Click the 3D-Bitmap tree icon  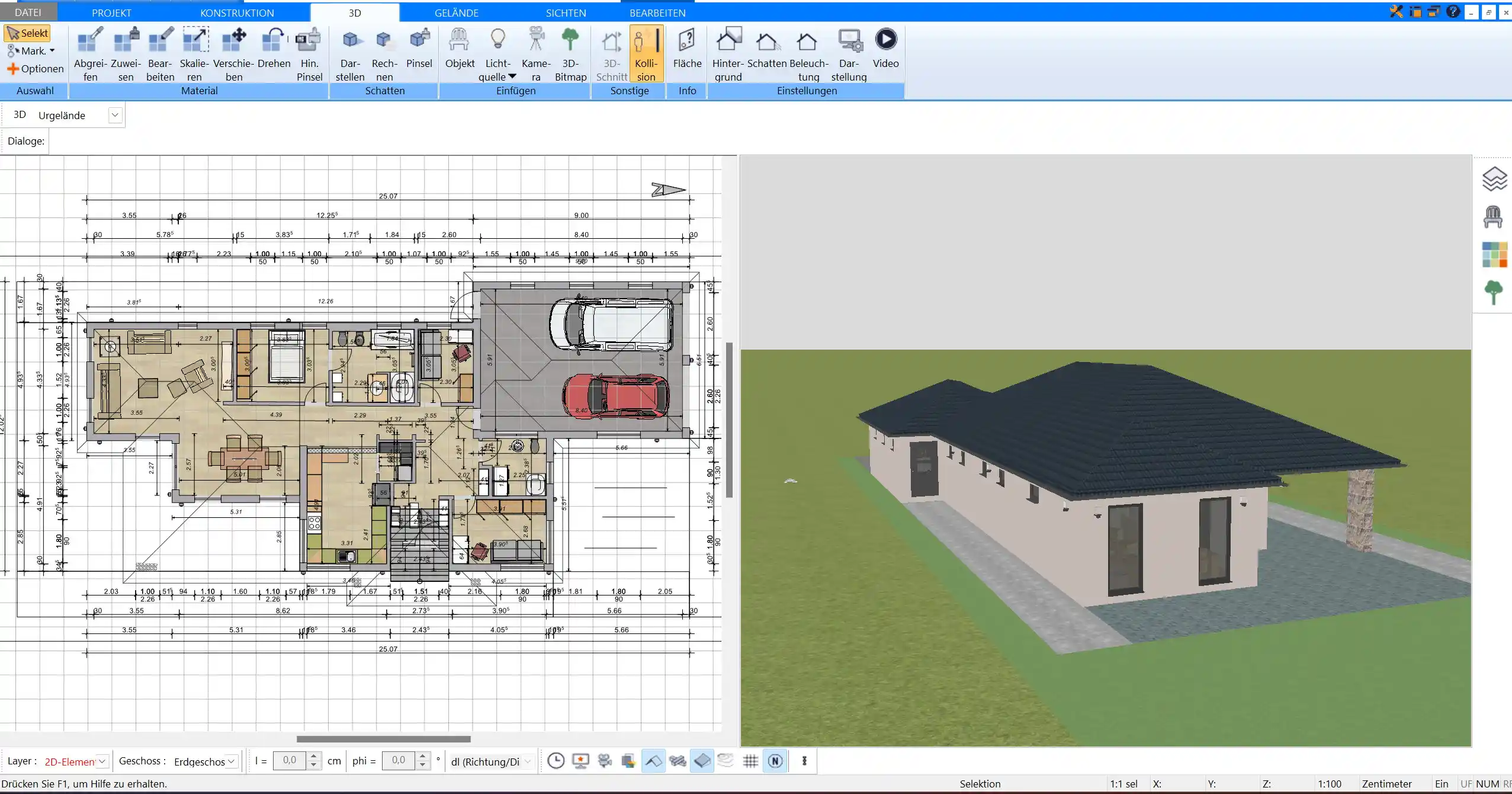(x=570, y=55)
